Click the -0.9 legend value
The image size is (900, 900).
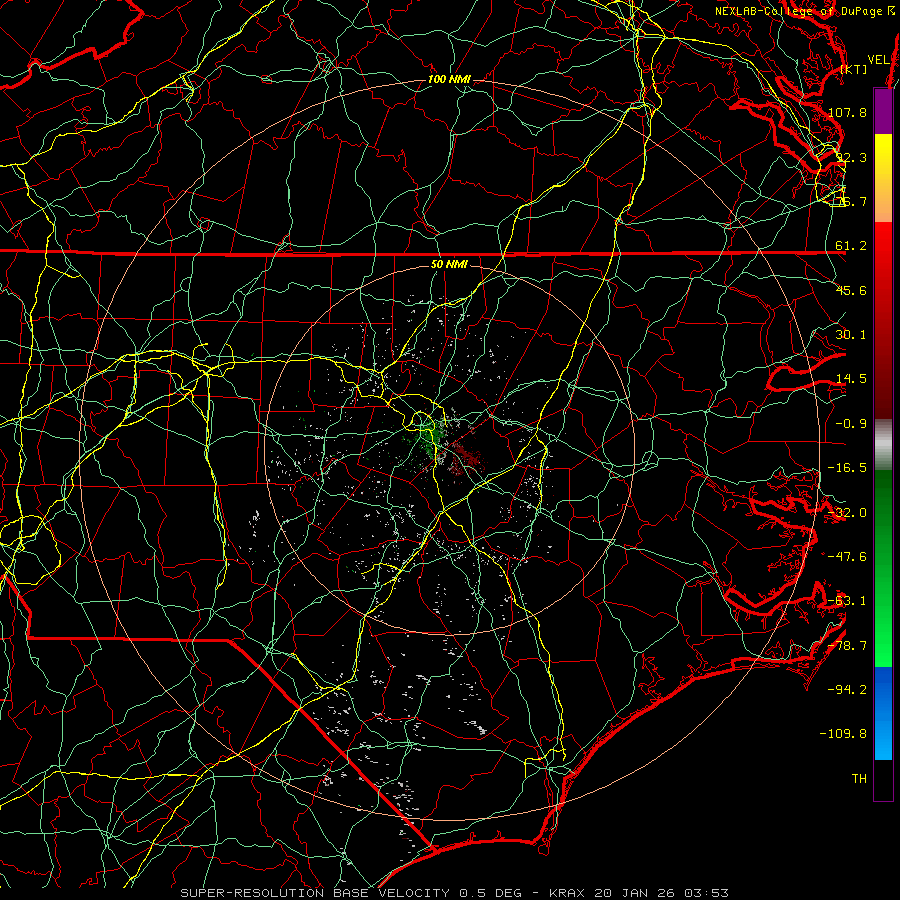(x=851, y=424)
